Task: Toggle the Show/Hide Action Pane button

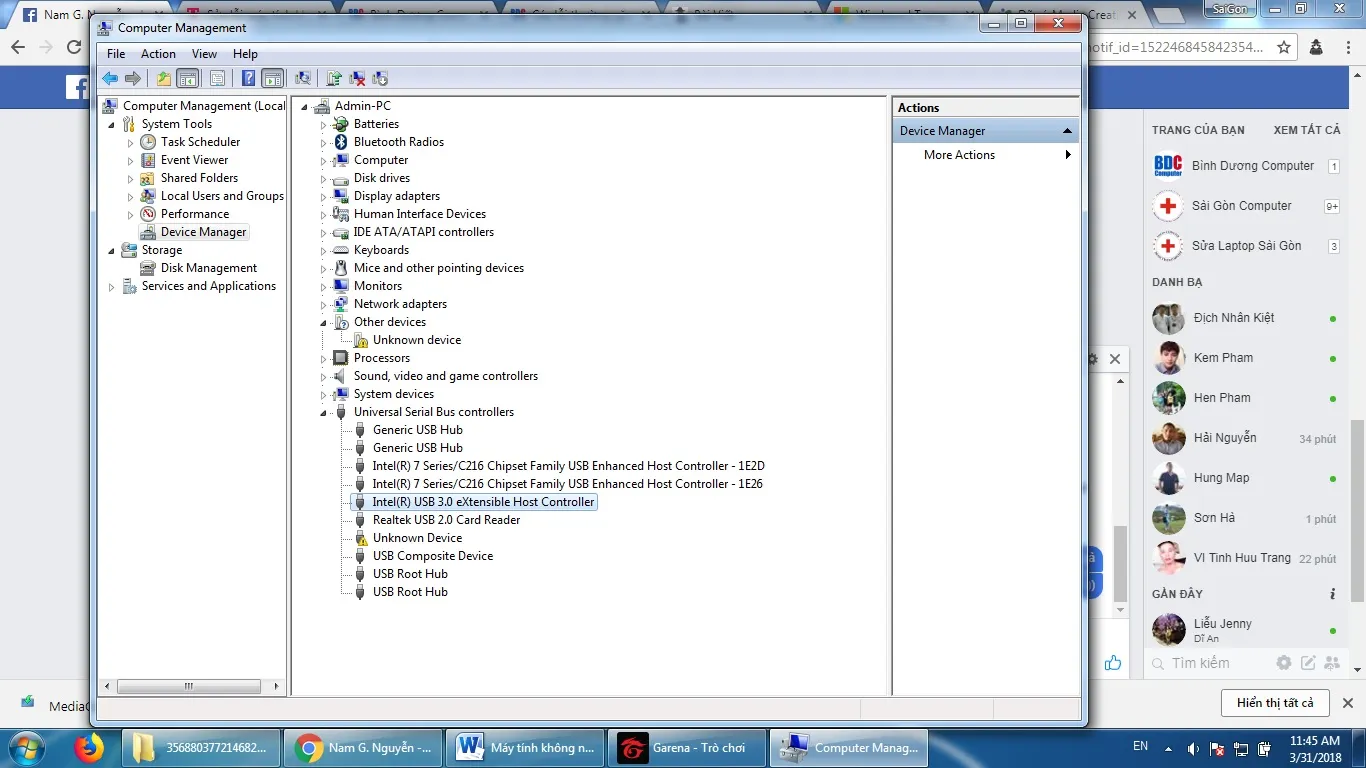Action: click(x=273, y=78)
